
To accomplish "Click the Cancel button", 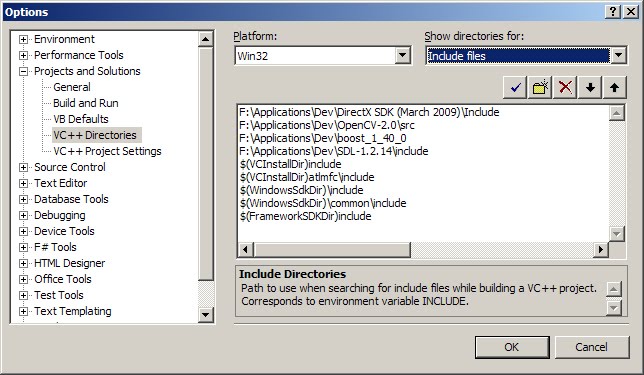I will pyautogui.click(x=592, y=347).
